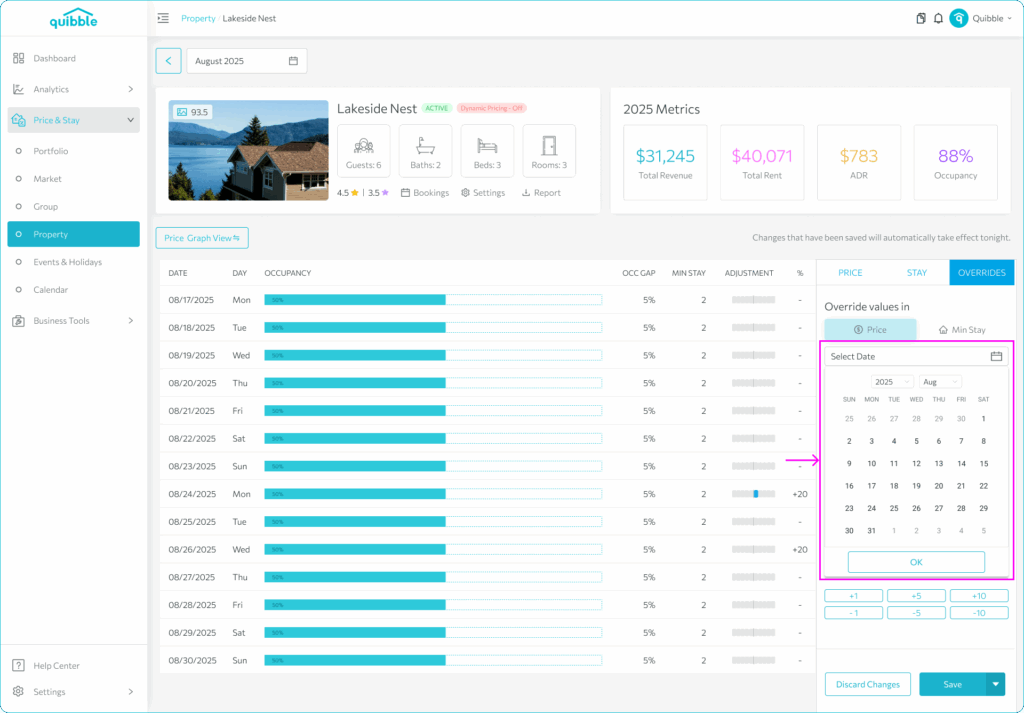Click the Save button
Image resolution: width=1024 pixels, height=713 pixels.
[x=952, y=684]
